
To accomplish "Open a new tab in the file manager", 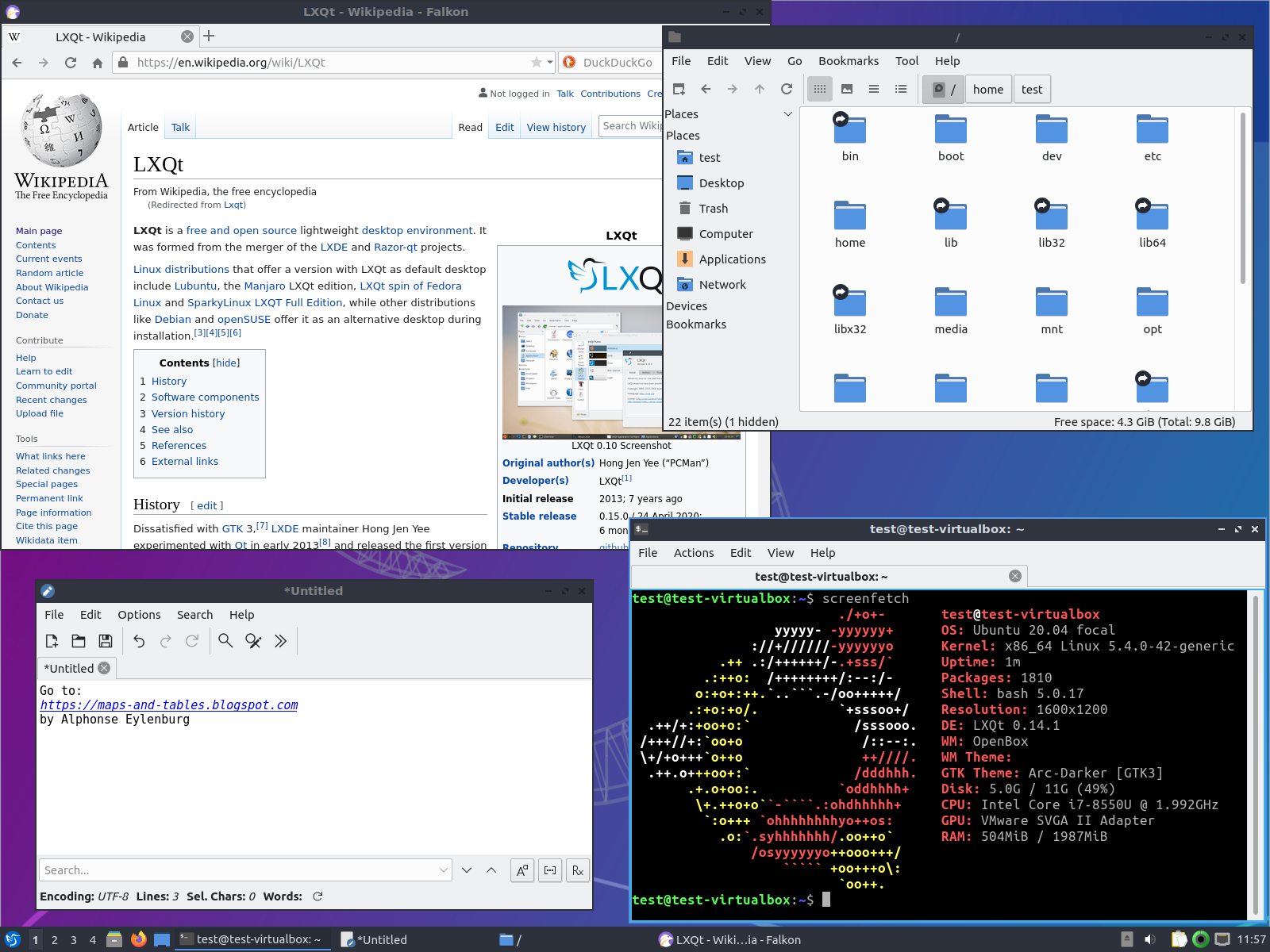I will pyautogui.click(x=679, y=89).
